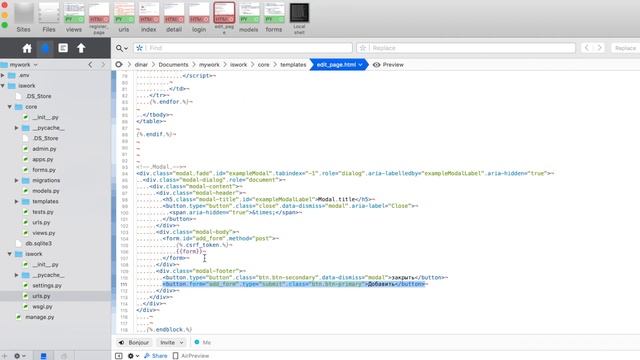Image resolution: width=640 pixels, height=360 pixels.
Task: Go to next find match
Action: tap(600, 48)
